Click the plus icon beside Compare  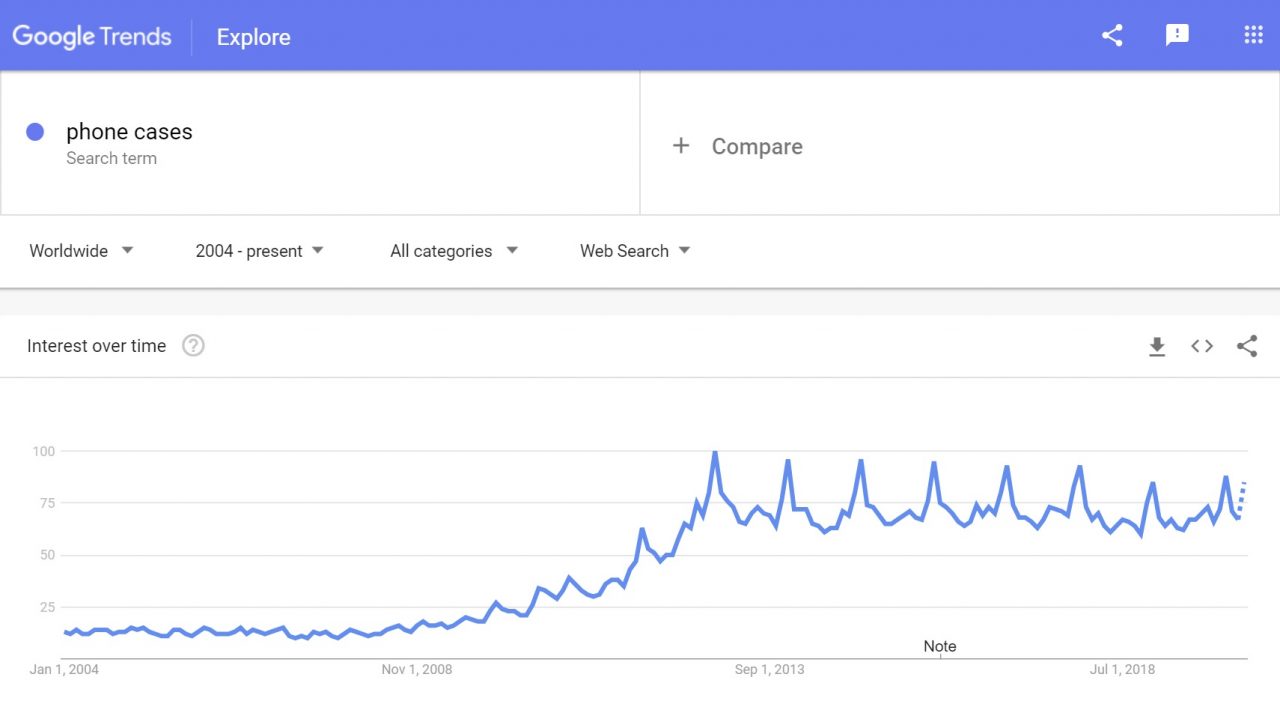pyautogui.click(x=681, y=146)
